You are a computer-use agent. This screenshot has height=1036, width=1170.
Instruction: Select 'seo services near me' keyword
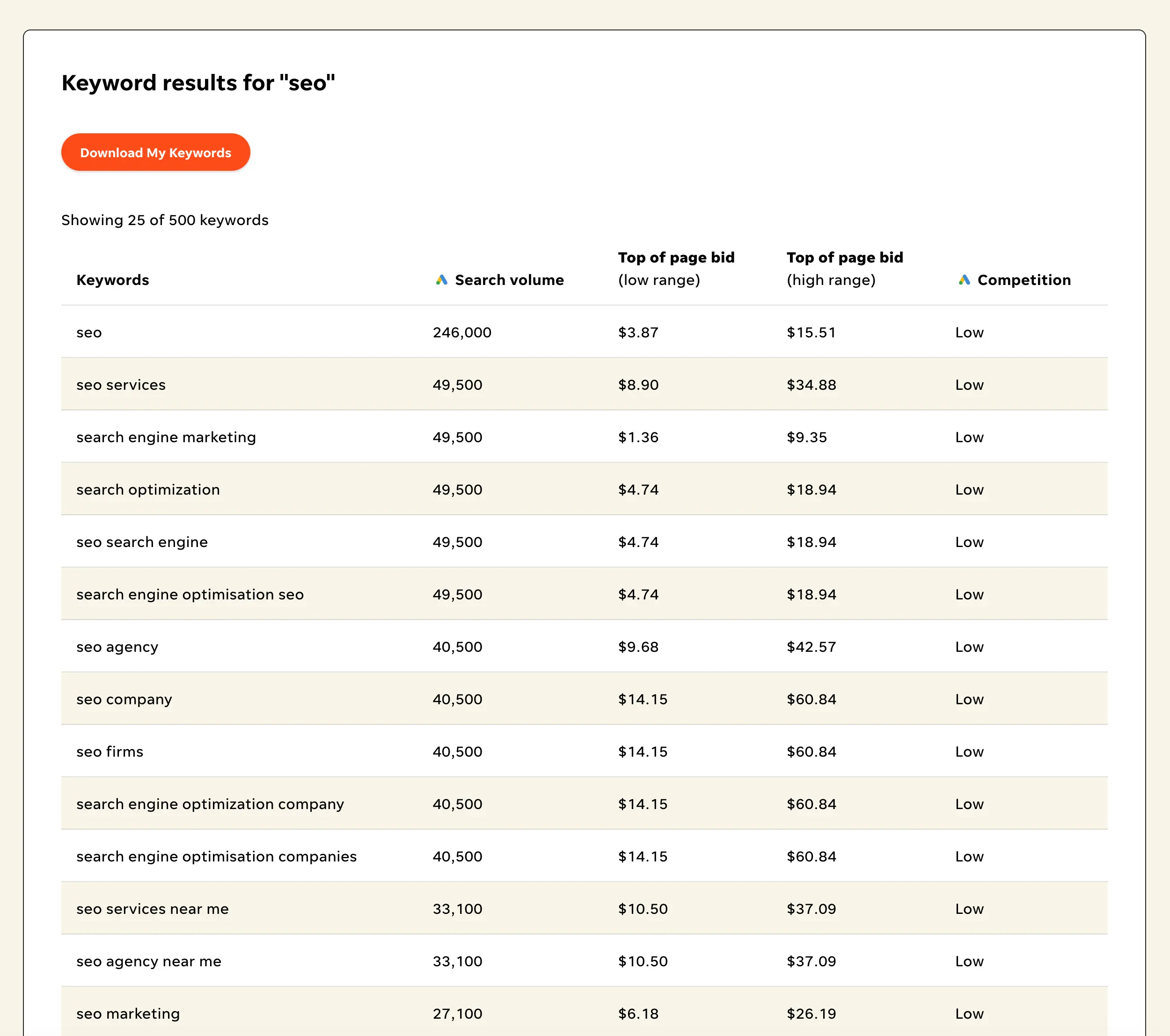pos(152,908)
